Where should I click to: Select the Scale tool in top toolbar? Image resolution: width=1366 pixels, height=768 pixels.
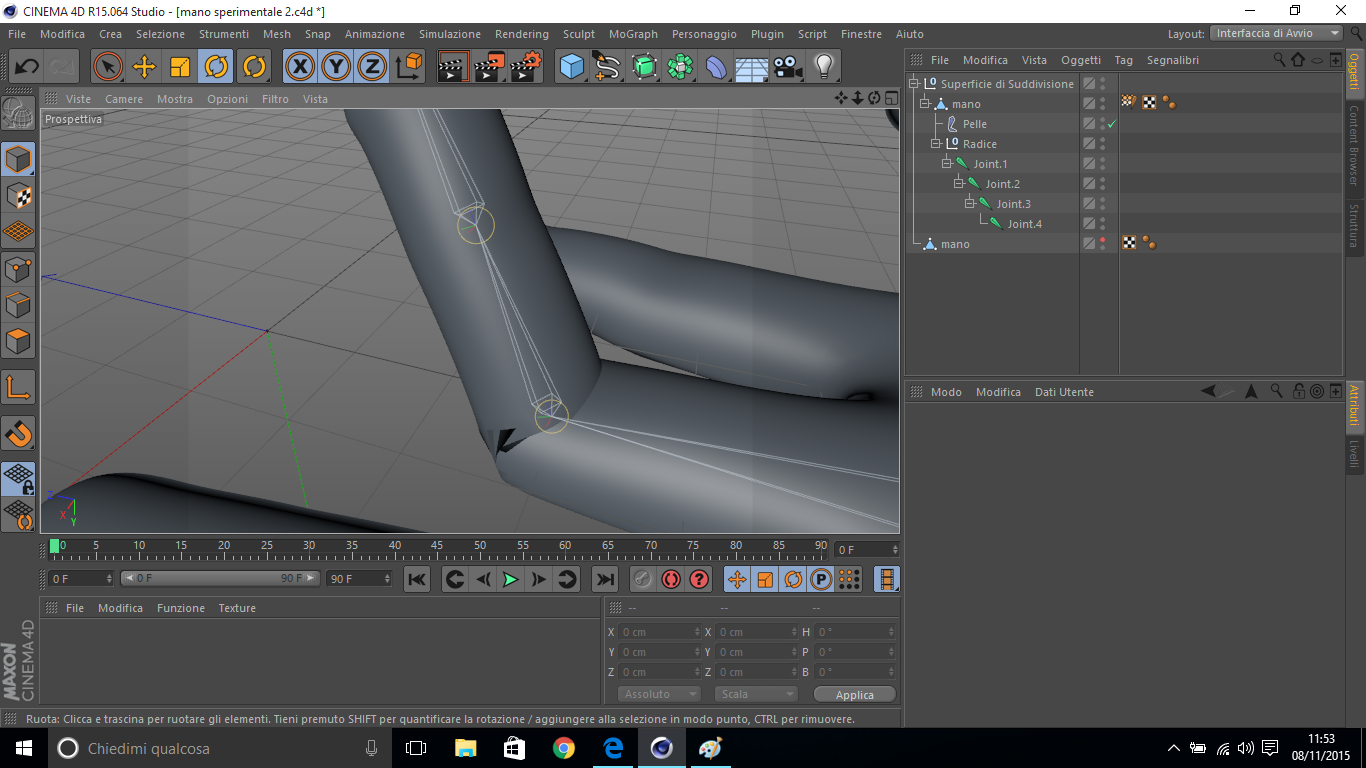click(180, 67)
